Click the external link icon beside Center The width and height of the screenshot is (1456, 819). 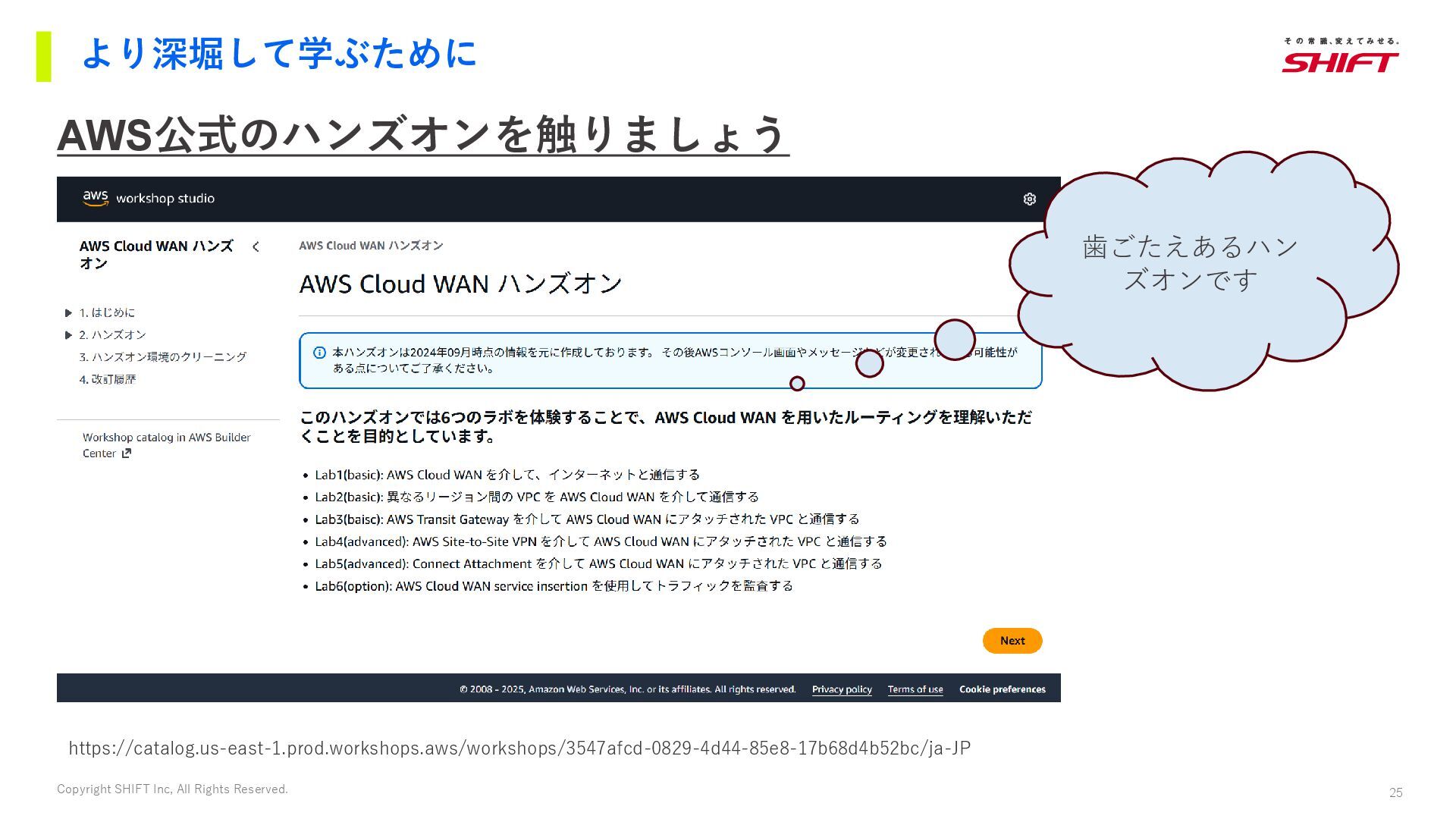127,453
